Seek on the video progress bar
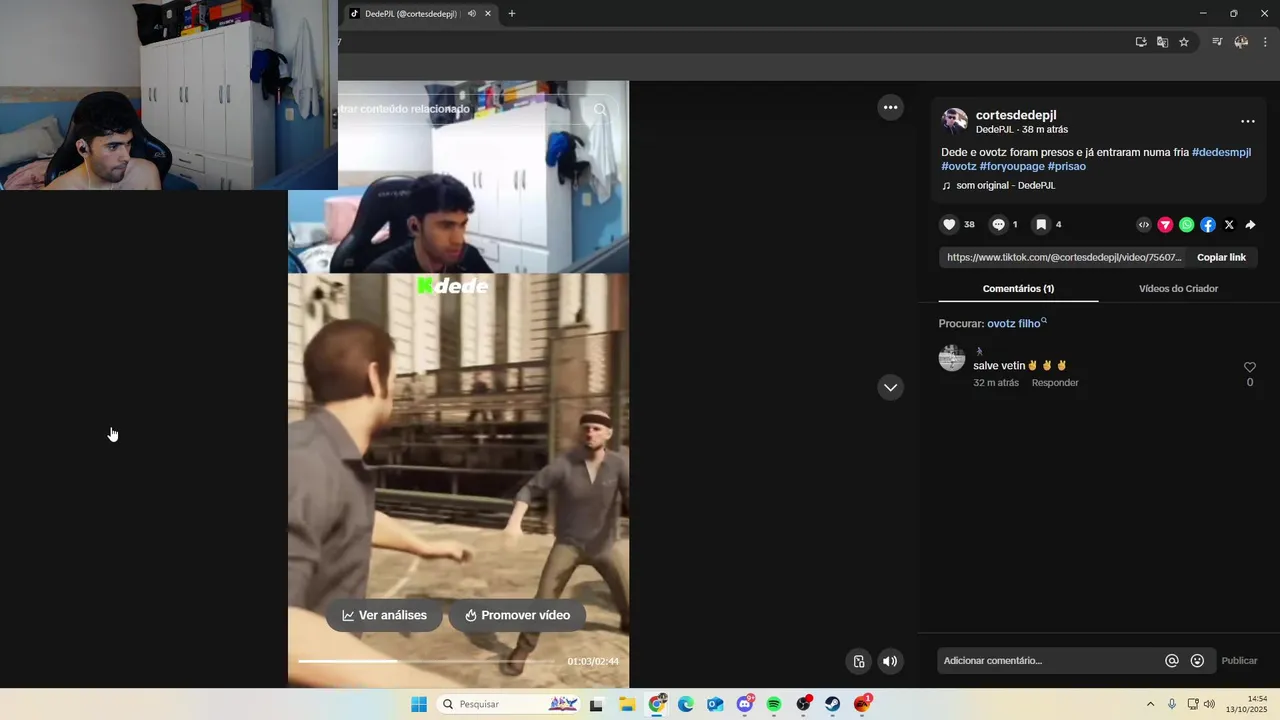Viewport: 1280px width, 720px height. click(427, 661)
